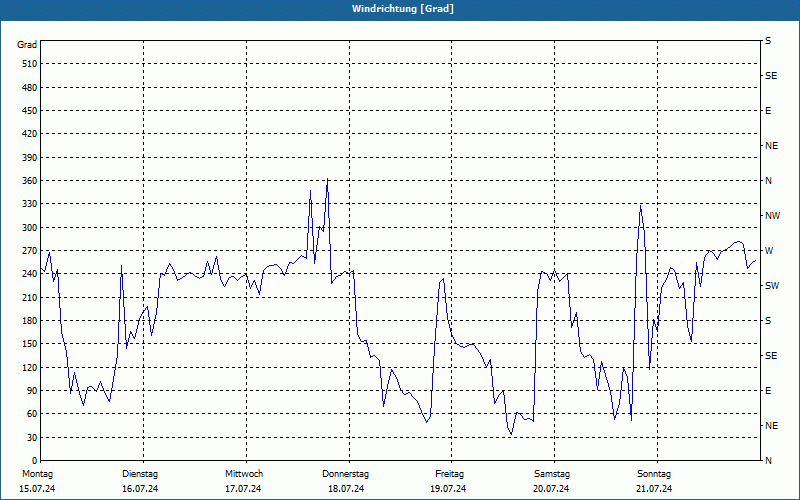The image size is (800, 500).
Task: Select the "W" compass direction label
Action: [x=769, y=251]
